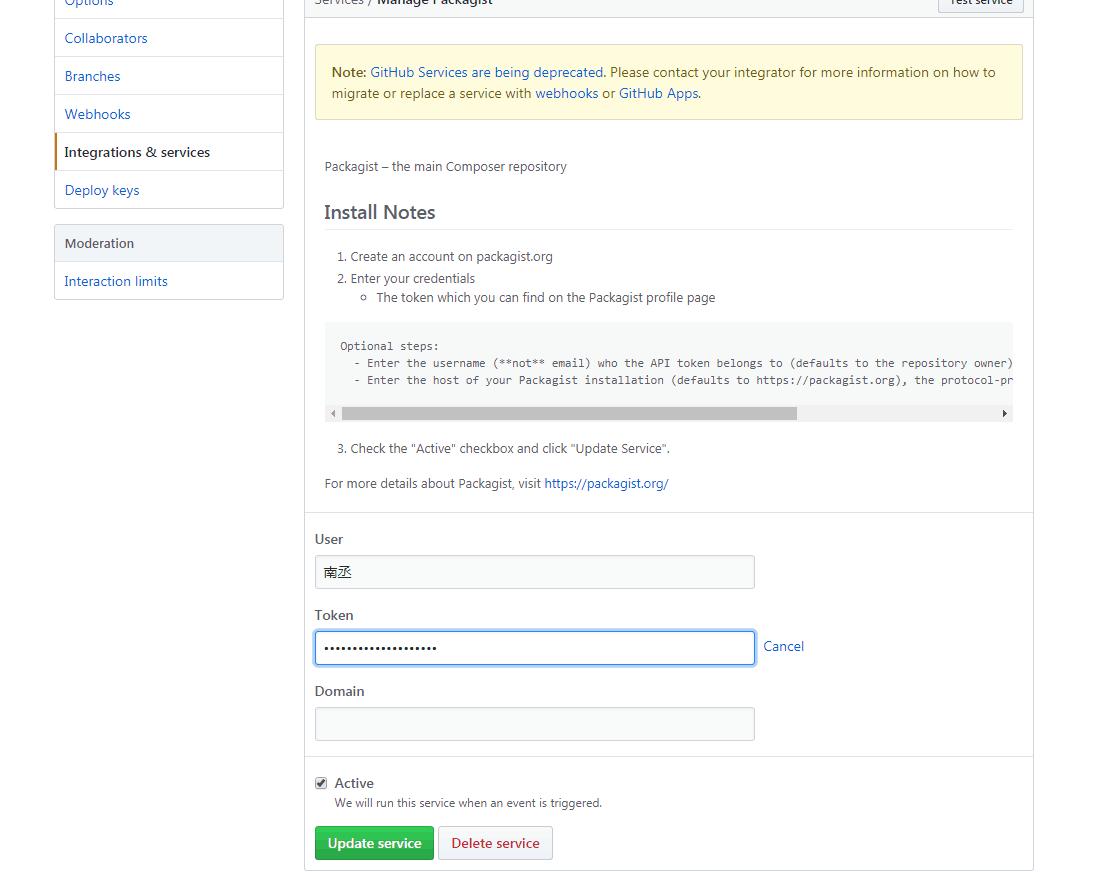Open the webhooks link in the note

(x=566, y=93)
